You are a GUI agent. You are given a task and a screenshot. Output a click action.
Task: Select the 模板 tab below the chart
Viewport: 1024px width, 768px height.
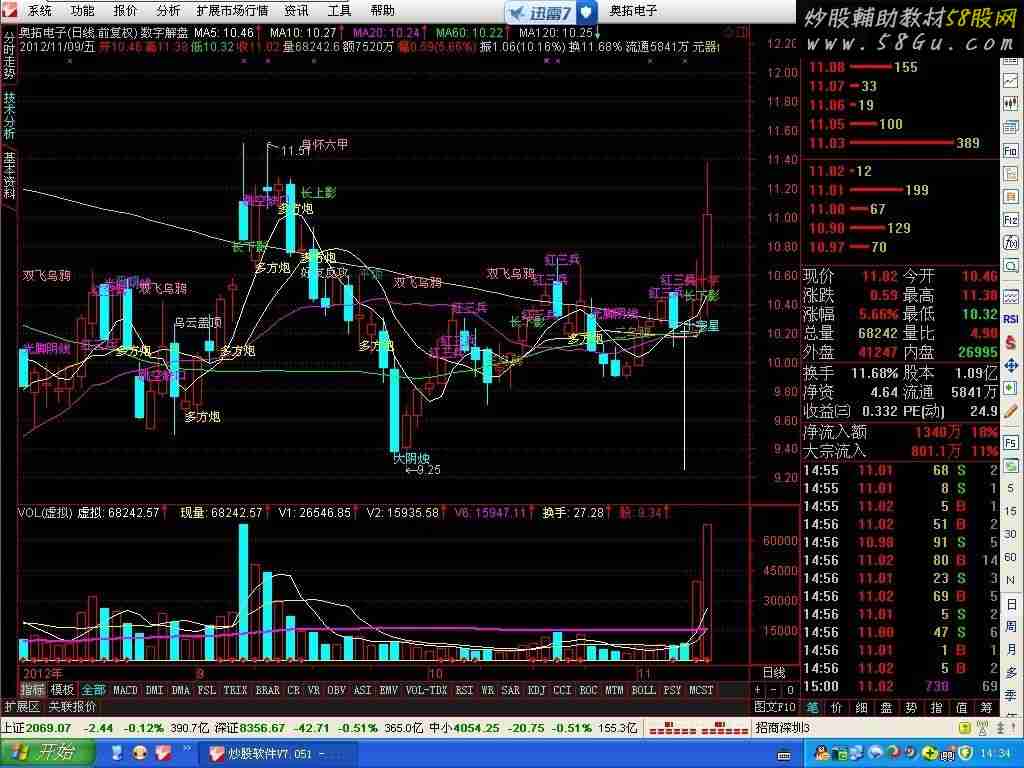[x=63, y=690]
